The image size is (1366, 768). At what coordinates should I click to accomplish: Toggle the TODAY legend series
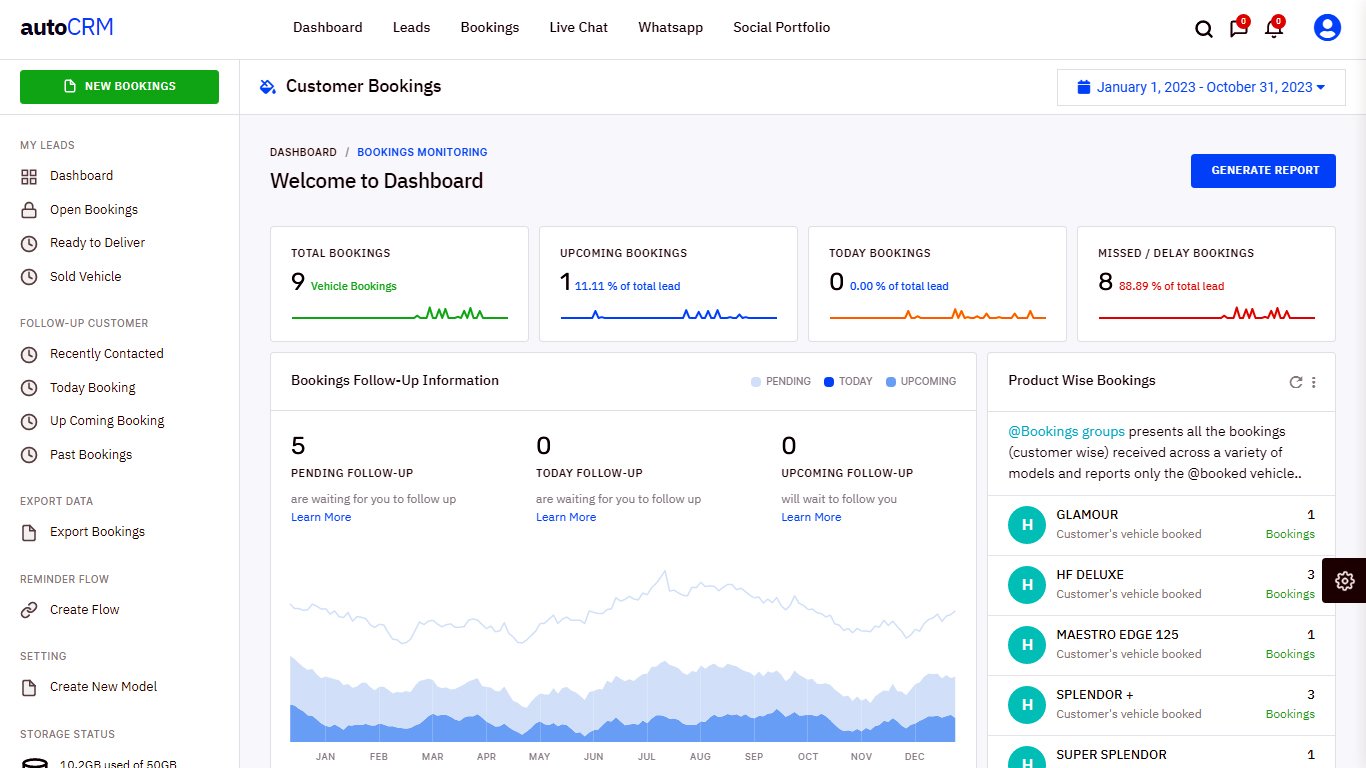click(x=848, y=381)
